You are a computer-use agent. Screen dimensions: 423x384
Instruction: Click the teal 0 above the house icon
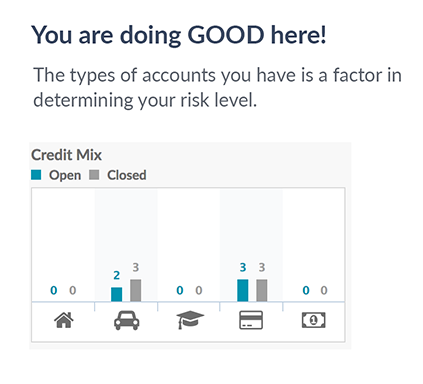pos(54,290)
